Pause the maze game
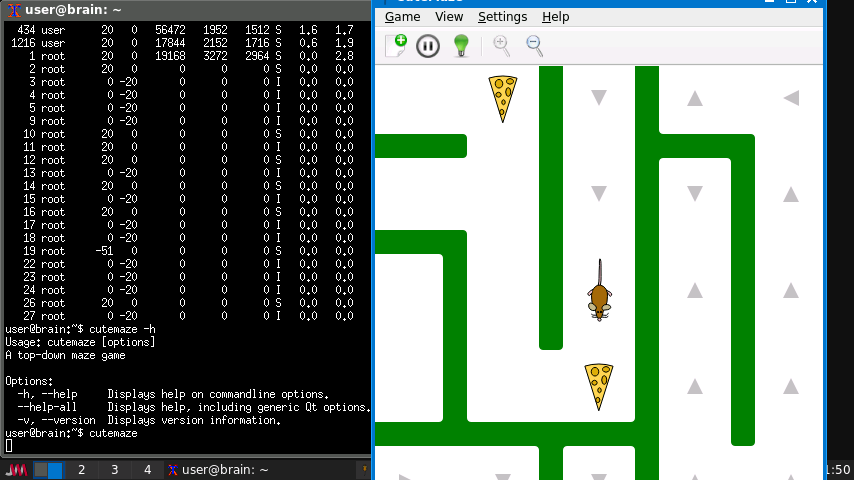This screenshot has height=480, width=854. click(x=428, y=45)
